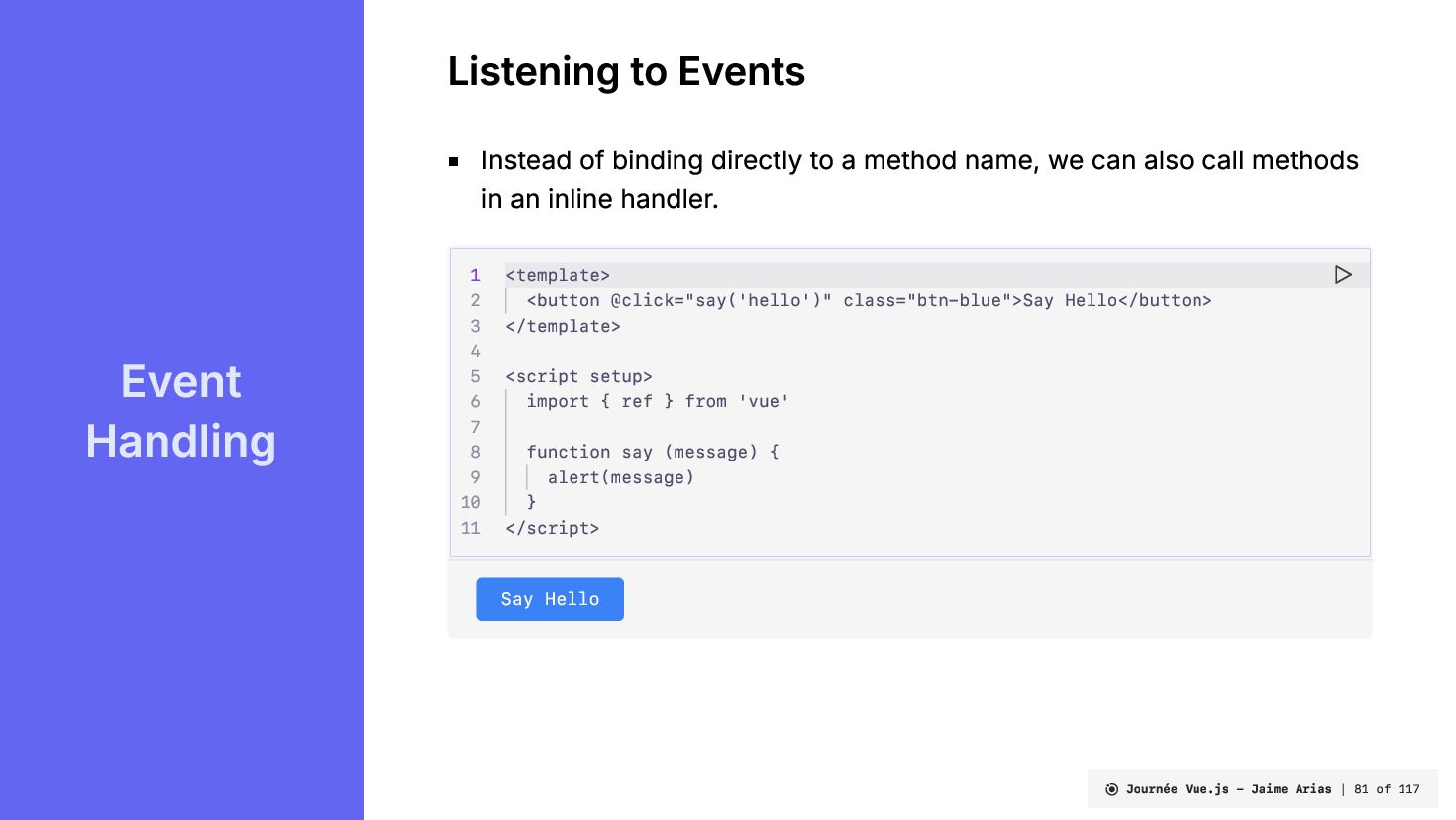Click the '</script>' closing tag line
The height and width of the screenshot is (820, 1456).
tap(552, 528)
